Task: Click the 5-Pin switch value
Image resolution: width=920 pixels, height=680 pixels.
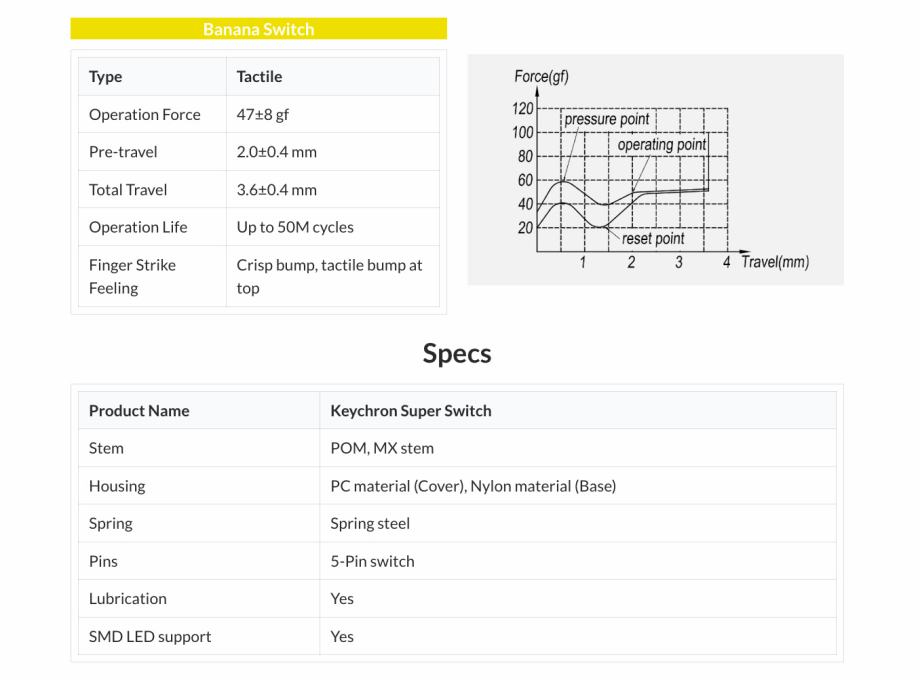Action: coord(372,561)
